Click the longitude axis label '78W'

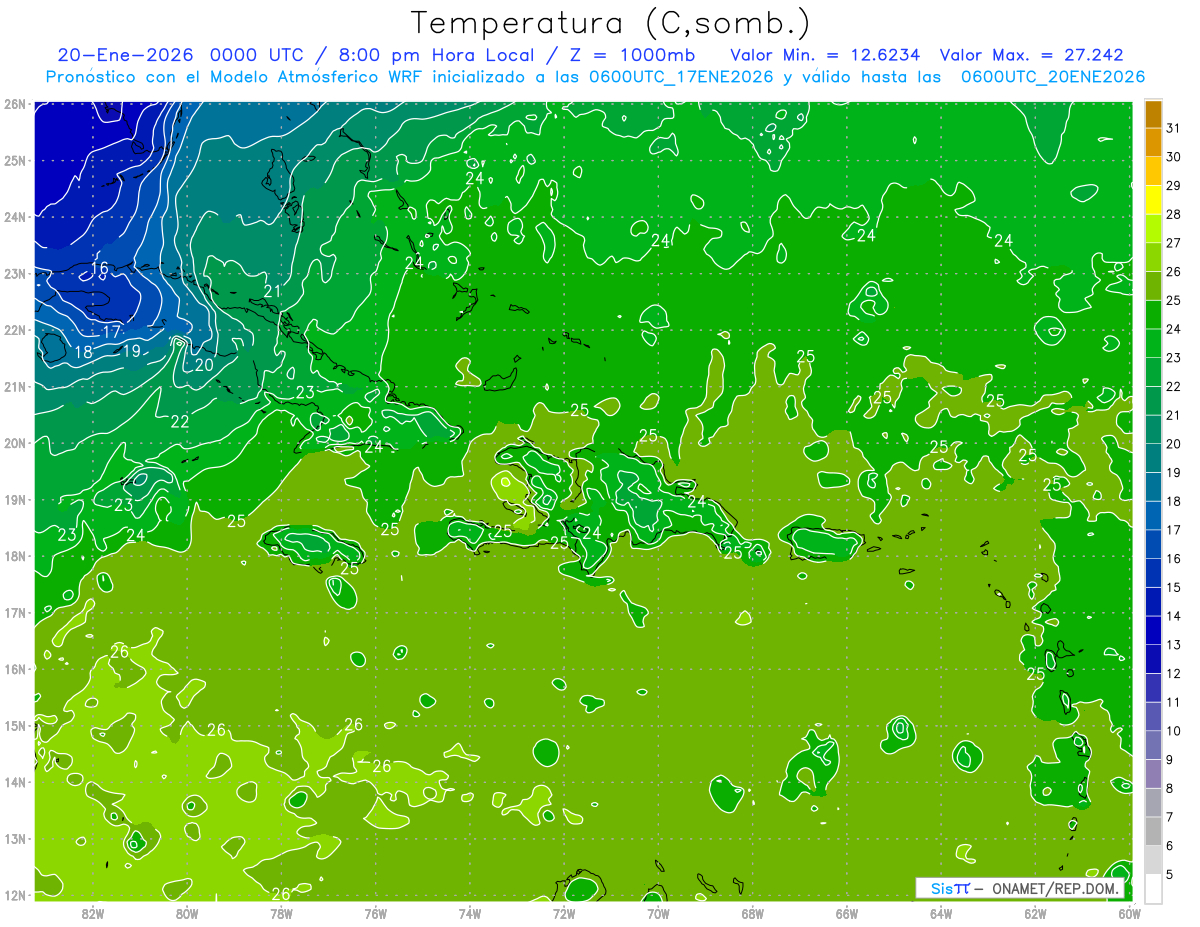pos(281,913)
